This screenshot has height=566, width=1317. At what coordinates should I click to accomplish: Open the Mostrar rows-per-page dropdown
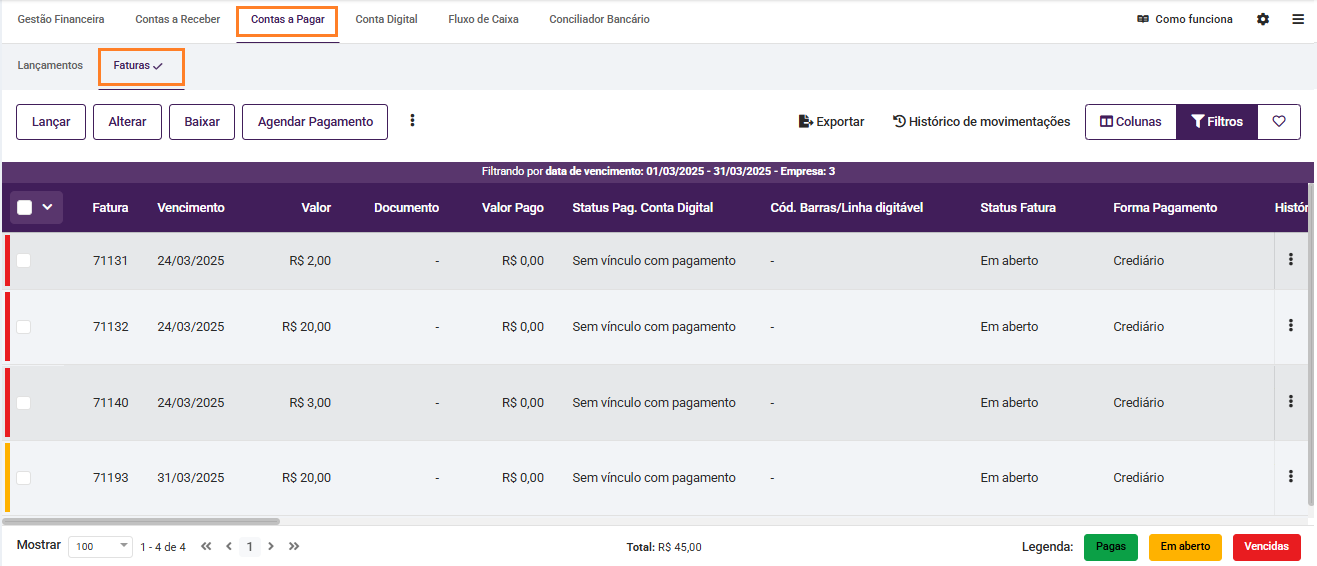pyautogui.click(x=100, y=547)
